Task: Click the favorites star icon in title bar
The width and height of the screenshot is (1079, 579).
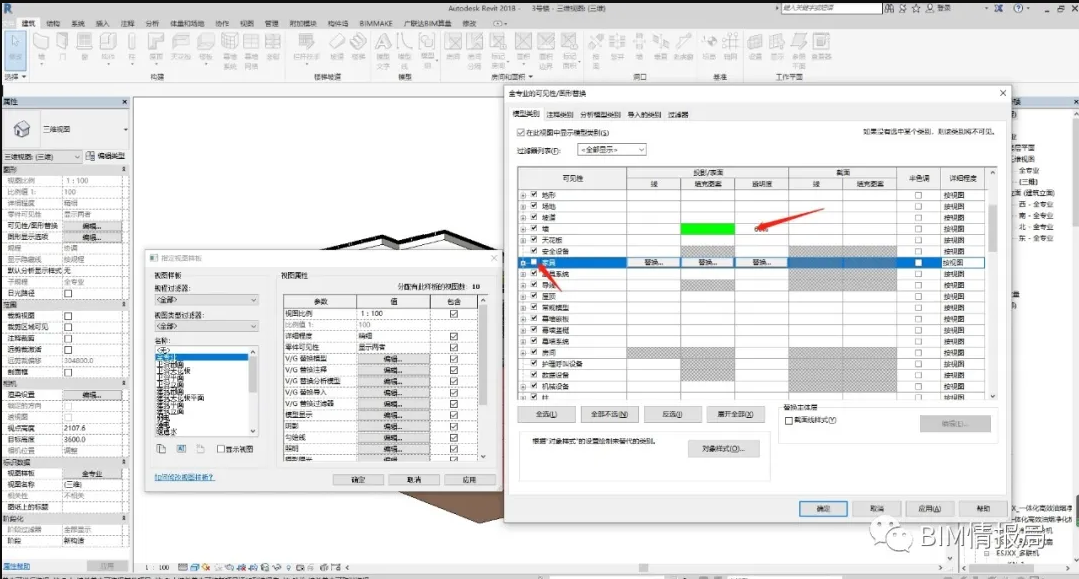Action: [x=916, y=8]
